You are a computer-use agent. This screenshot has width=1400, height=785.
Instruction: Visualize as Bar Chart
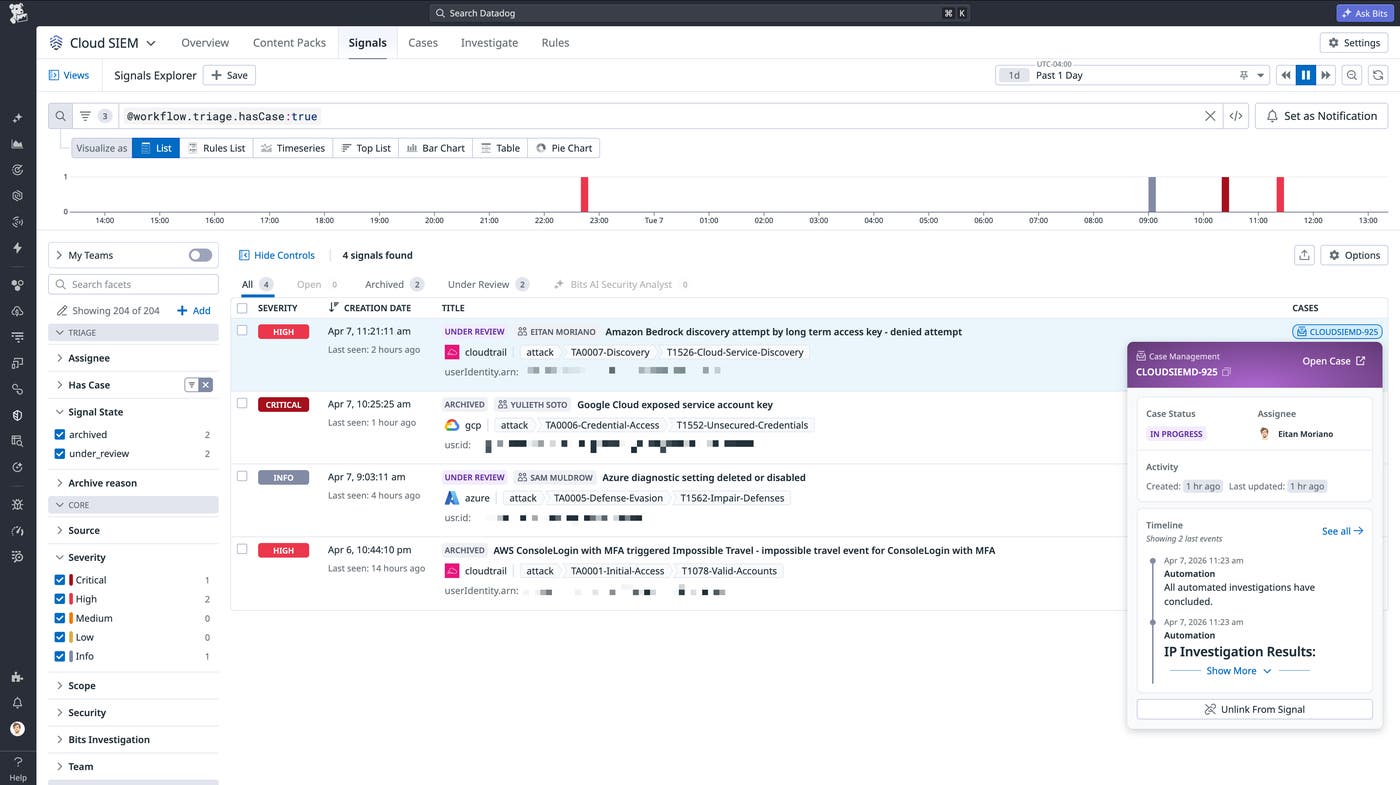pos(436,148)
